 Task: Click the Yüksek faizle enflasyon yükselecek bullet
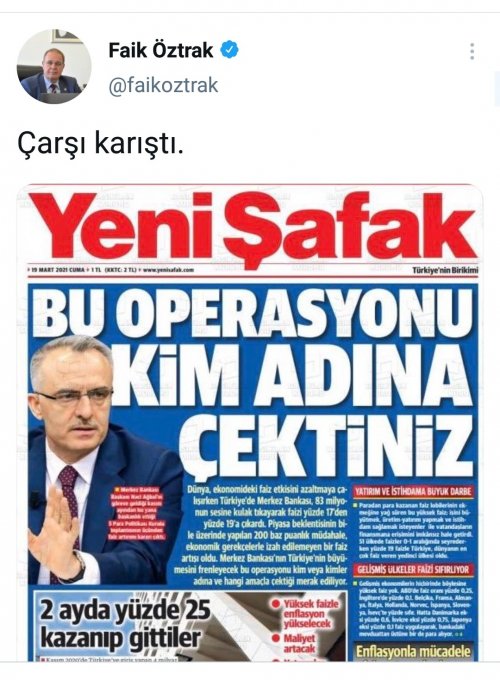305,614
